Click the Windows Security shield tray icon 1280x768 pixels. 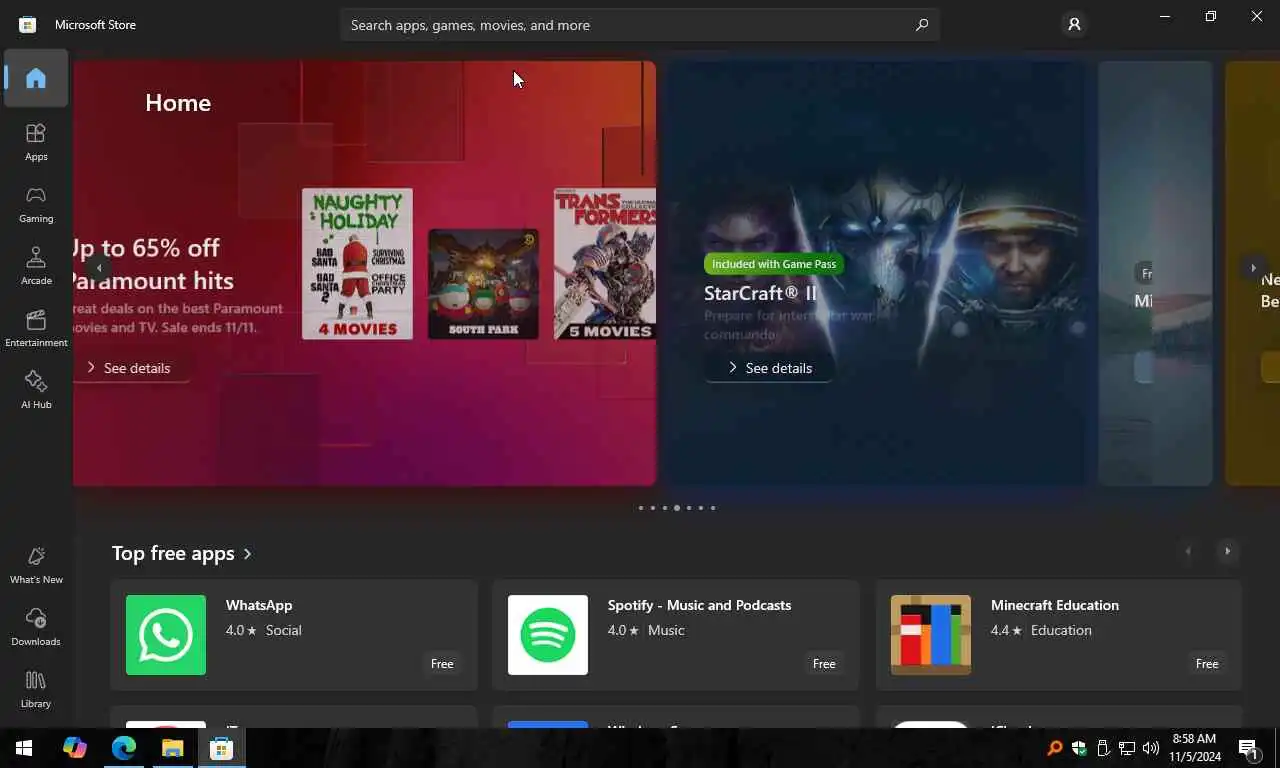[x=1079, y=748]
